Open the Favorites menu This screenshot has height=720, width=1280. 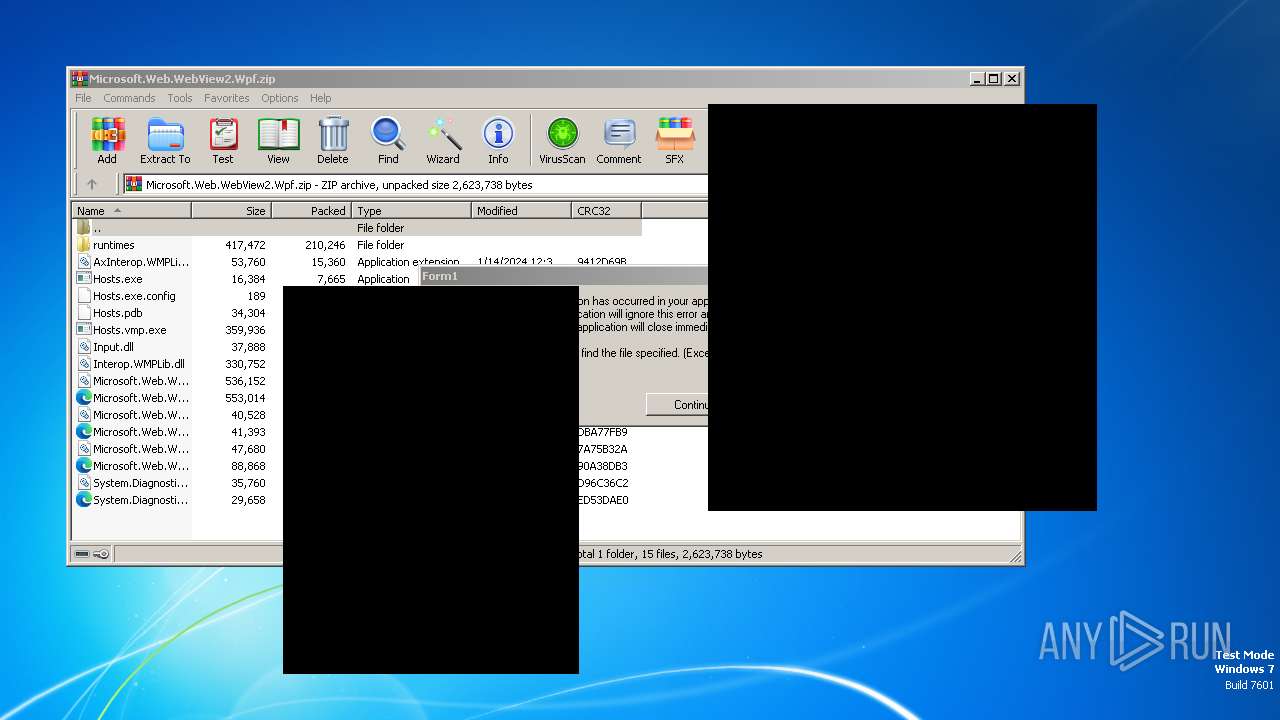pos(227,98)
